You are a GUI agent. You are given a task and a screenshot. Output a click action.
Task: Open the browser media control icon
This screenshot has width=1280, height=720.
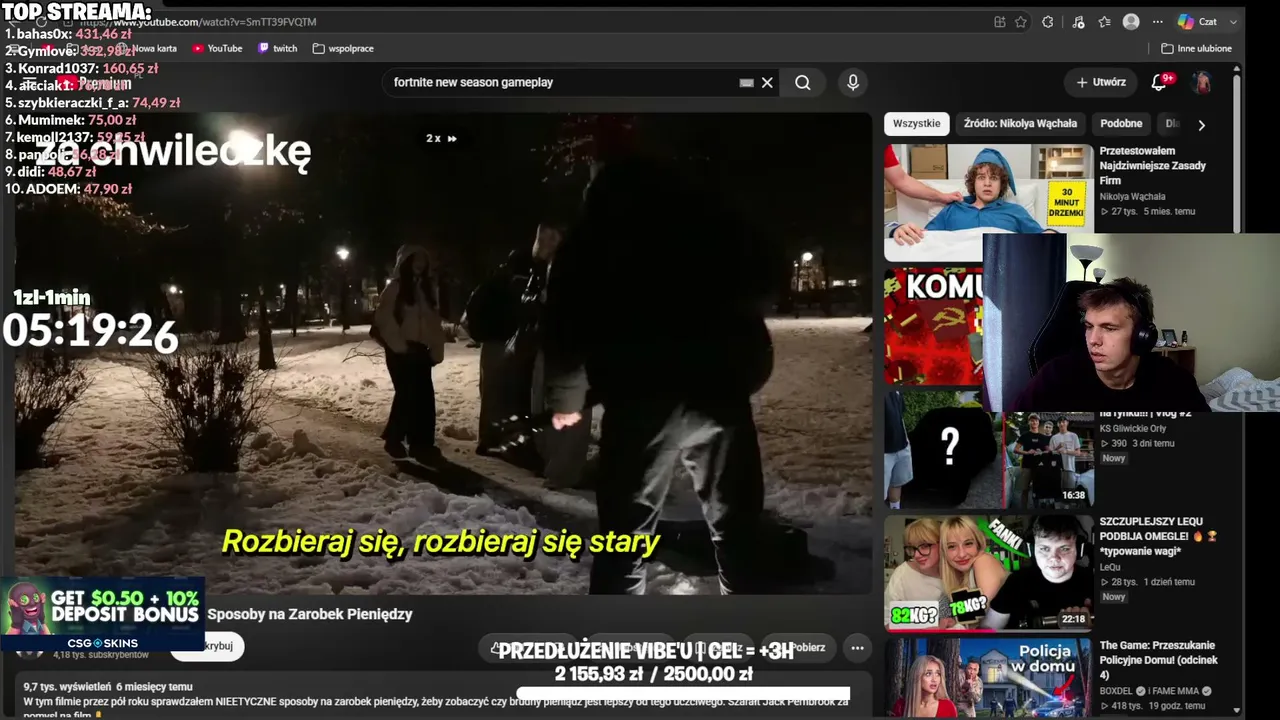coord(1078,22)
